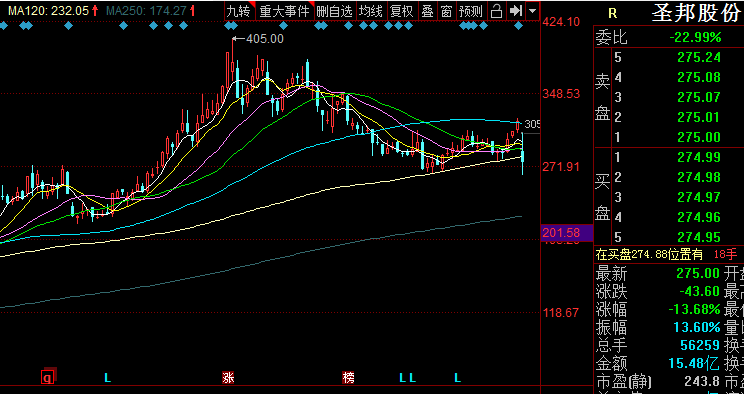The image size is (744, 394).
Task: Click the 金额 turnover value 15.48亿
Action: (x=694, y=364)
